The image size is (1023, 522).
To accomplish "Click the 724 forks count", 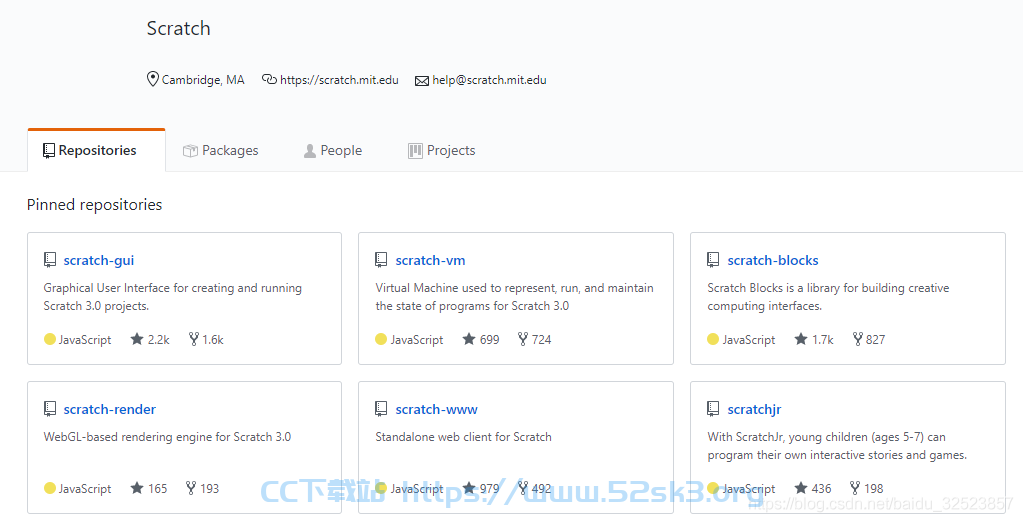I will 542,339.
